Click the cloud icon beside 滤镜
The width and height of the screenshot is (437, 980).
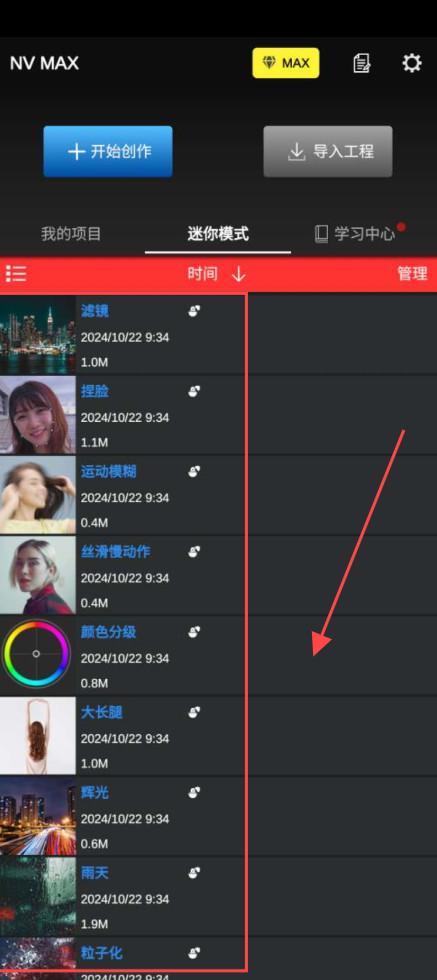(x=194, y=311)
